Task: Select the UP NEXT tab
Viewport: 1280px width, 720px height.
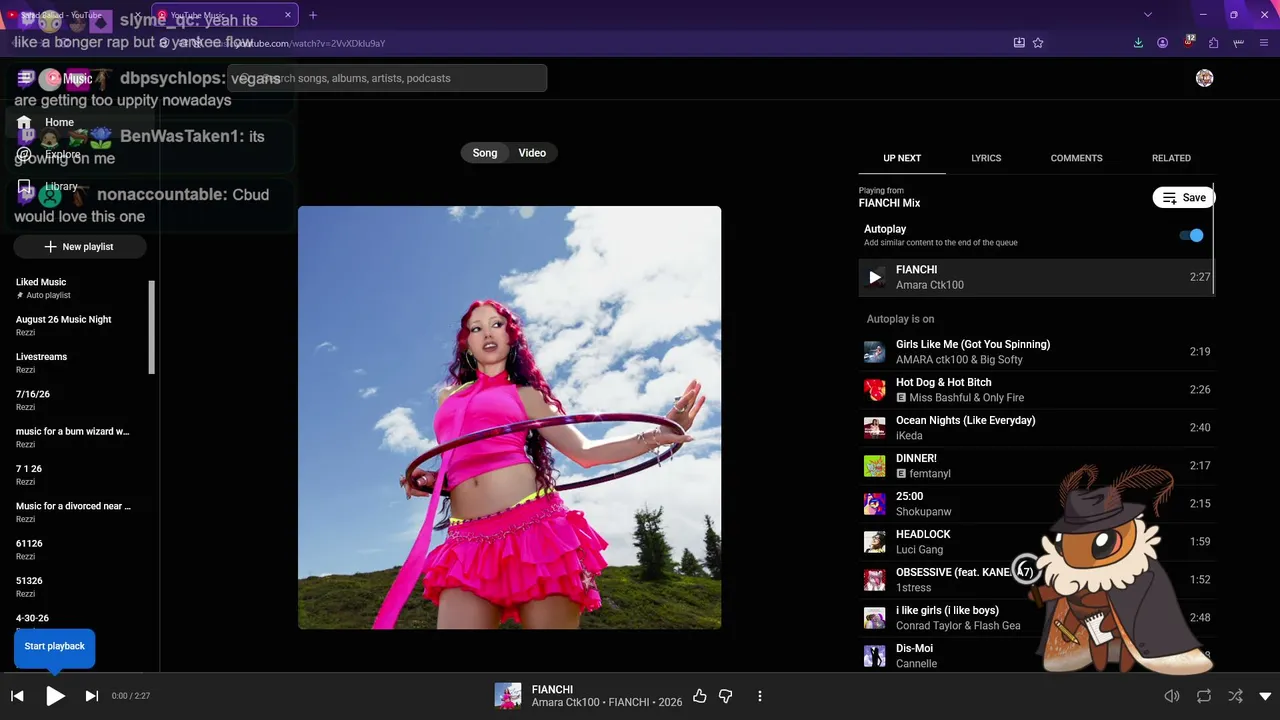Action: [x=902, y=158]
